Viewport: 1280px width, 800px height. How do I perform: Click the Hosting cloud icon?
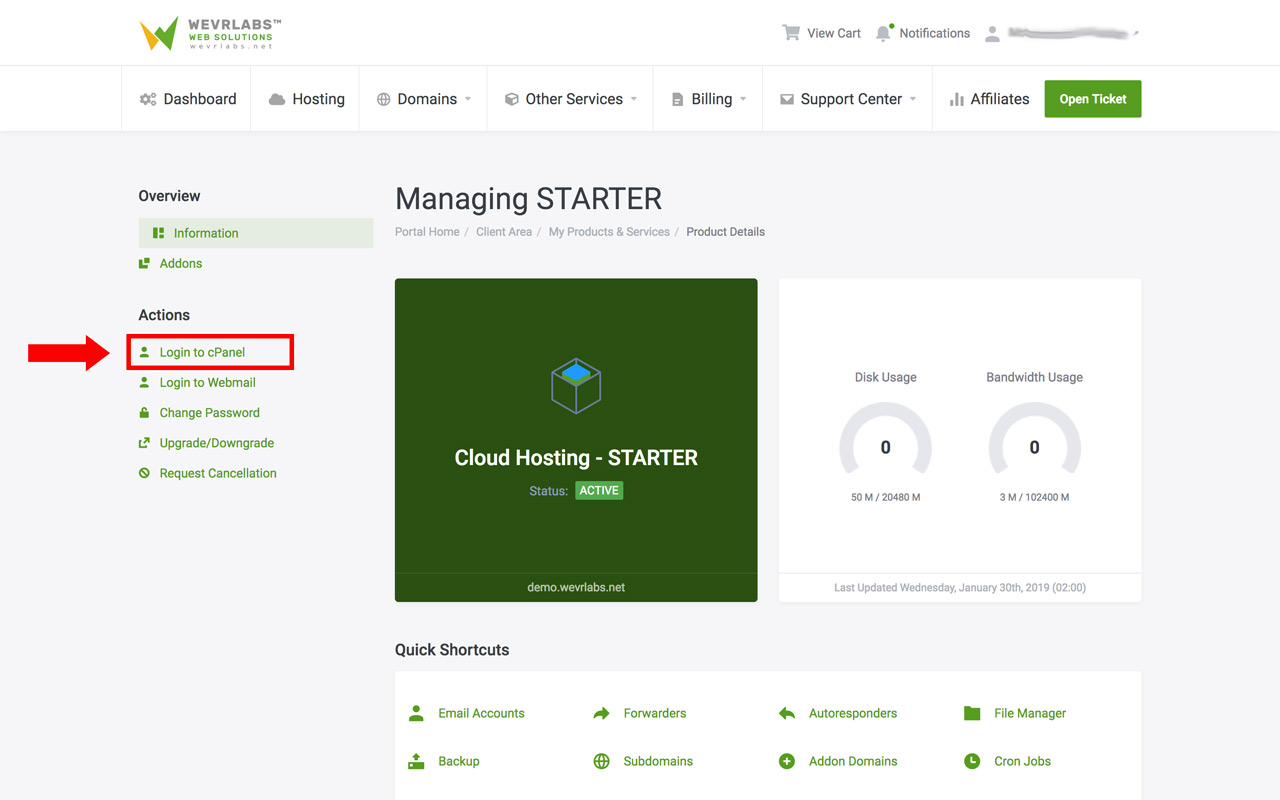[x=277, y=99]
